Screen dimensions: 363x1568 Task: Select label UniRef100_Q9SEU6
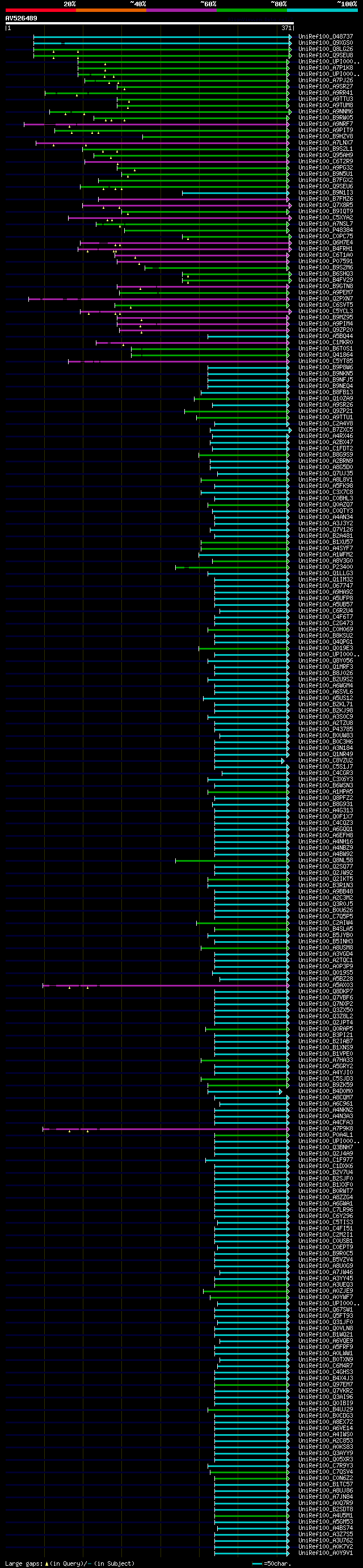325,186
